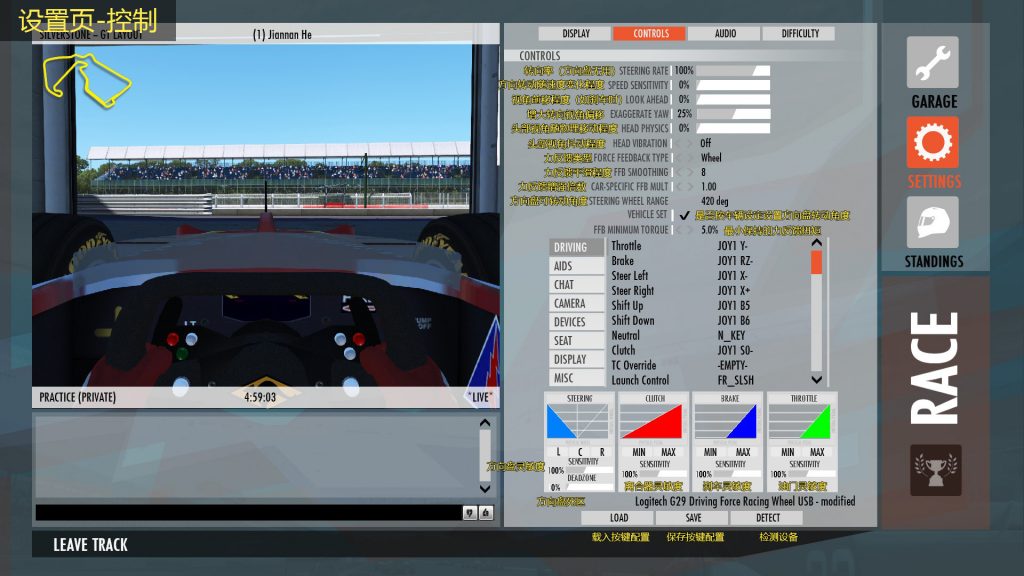Click MIN under the Clutch graph
Screen dimensions: 1024x576
639,452
